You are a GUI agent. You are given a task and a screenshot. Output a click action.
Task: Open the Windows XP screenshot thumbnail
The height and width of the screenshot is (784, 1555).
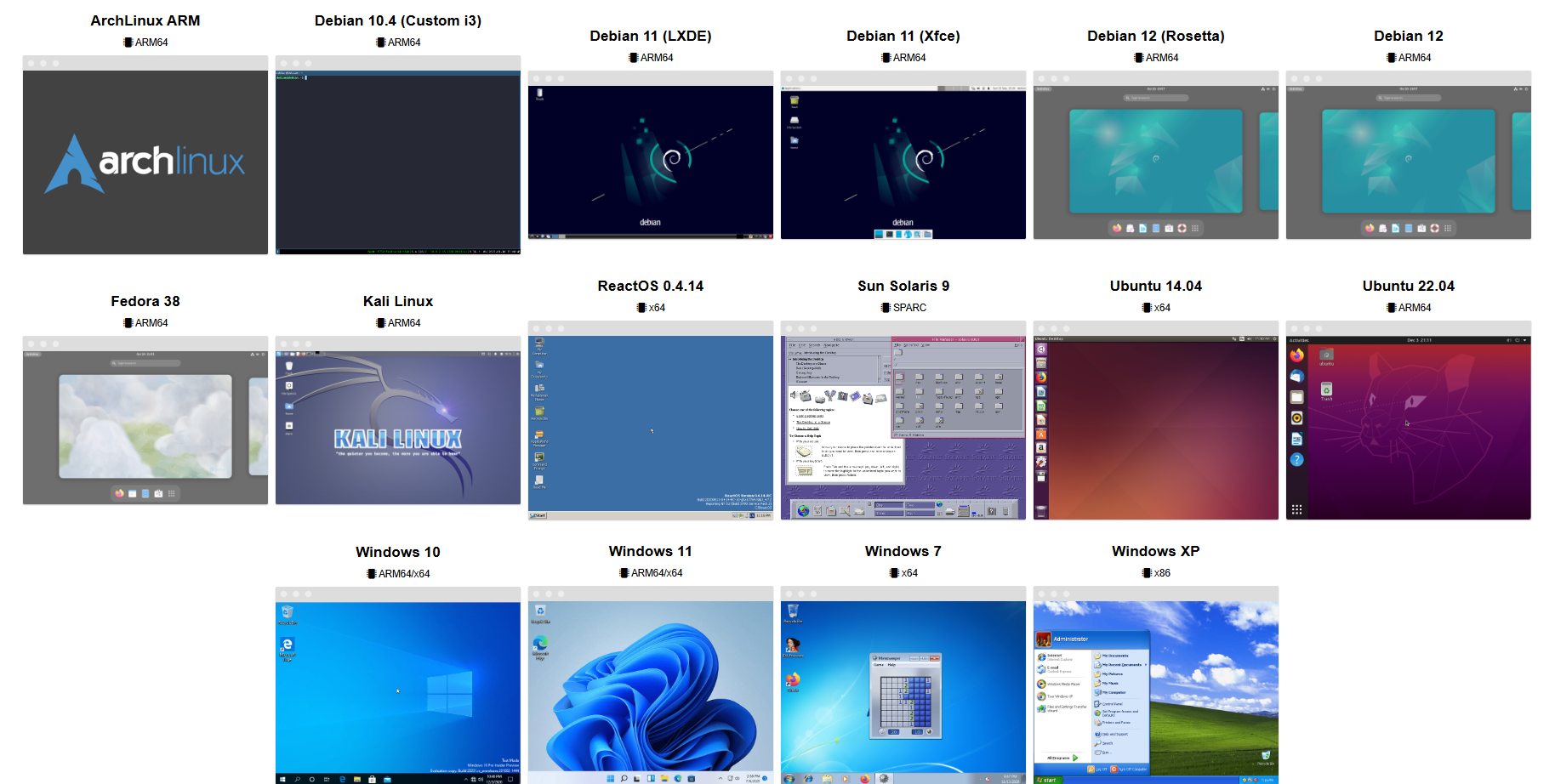[x=1156, y=685]
